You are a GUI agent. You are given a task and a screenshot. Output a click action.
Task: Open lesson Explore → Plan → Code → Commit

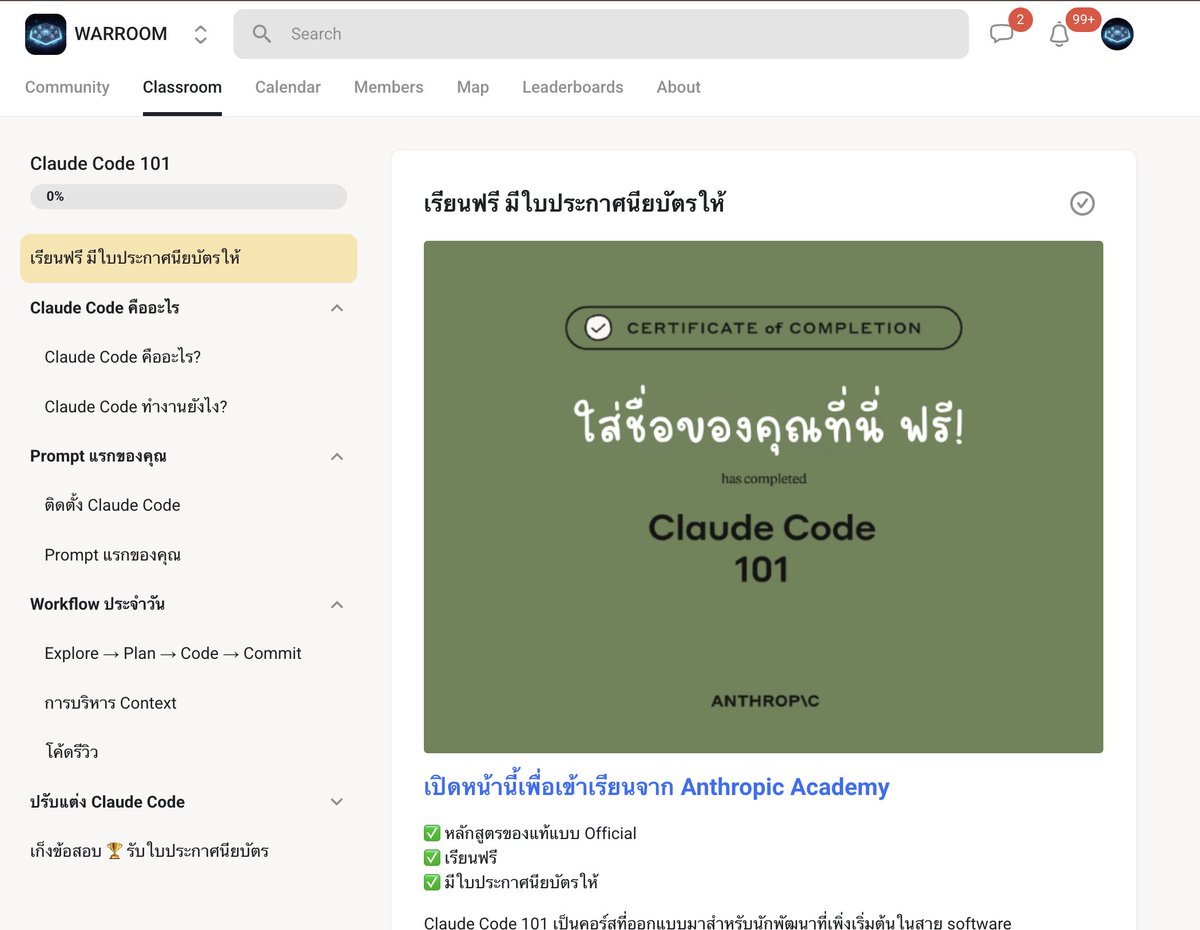[173, 653]
